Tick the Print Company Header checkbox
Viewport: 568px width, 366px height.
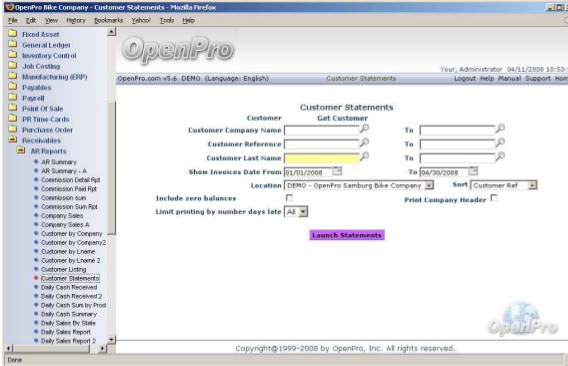[x=494, y=198]
